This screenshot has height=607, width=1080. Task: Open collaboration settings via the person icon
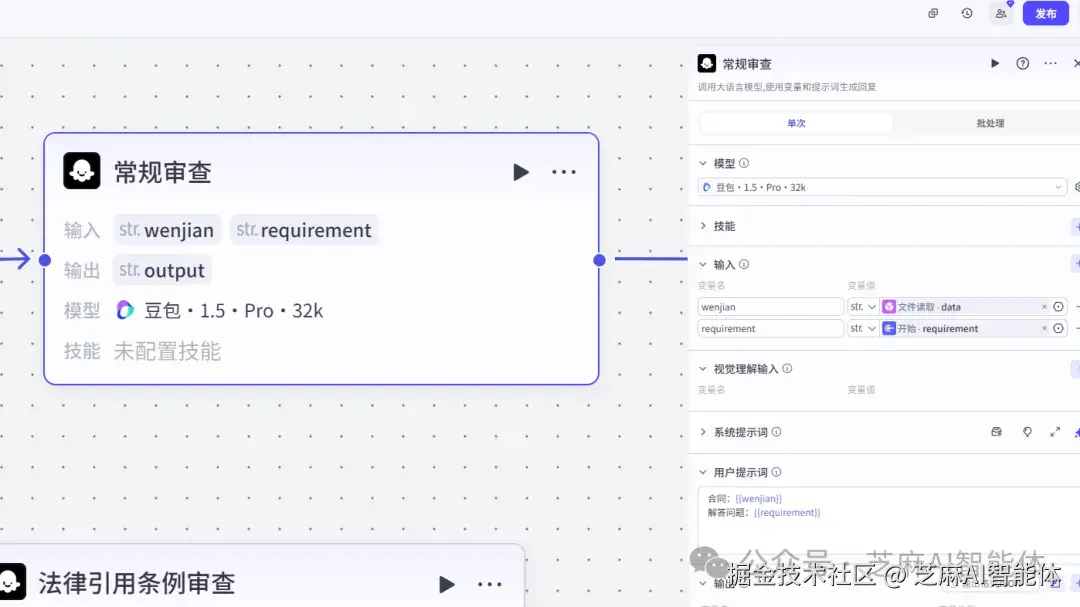(x=1001, y=13)
